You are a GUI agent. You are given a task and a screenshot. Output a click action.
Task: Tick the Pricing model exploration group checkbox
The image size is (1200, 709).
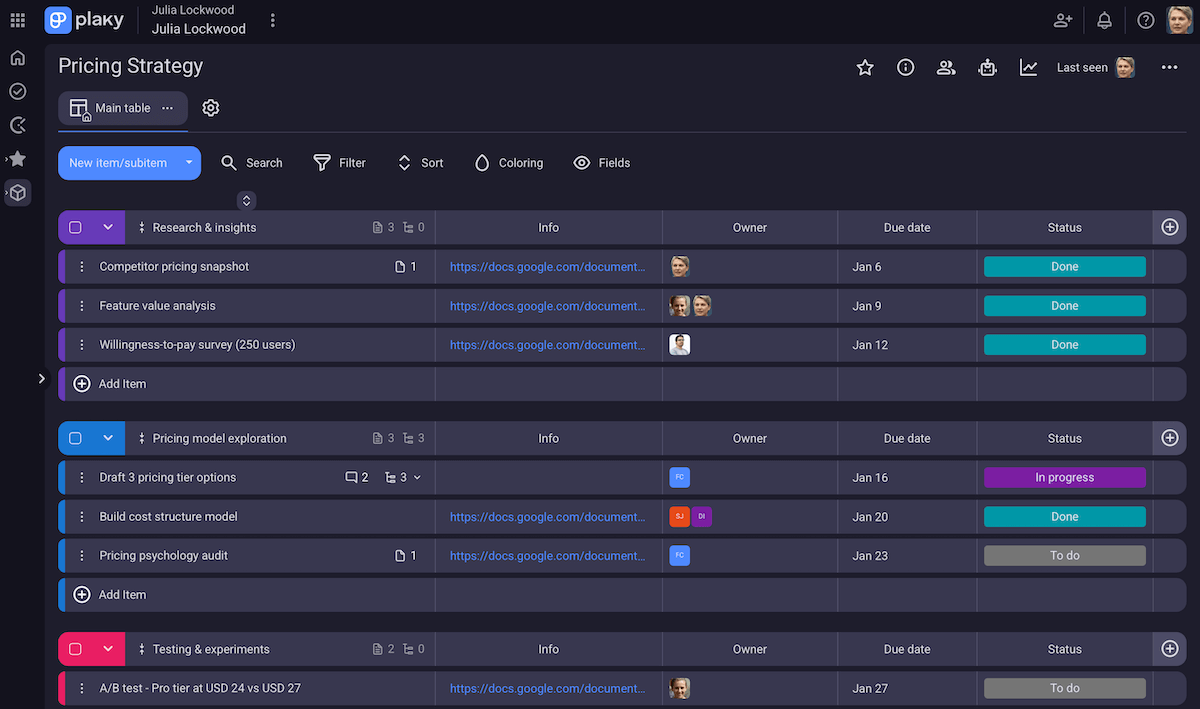click(74, 438)
